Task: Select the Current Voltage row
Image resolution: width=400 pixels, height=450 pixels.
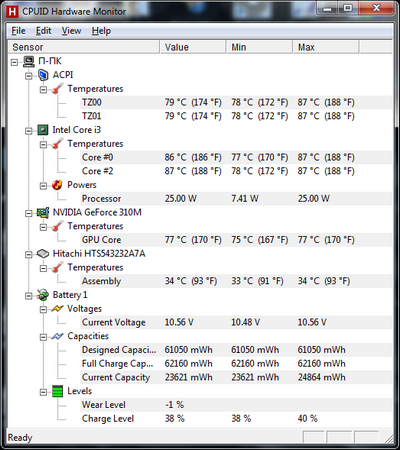Action: (x=236, y=322)
